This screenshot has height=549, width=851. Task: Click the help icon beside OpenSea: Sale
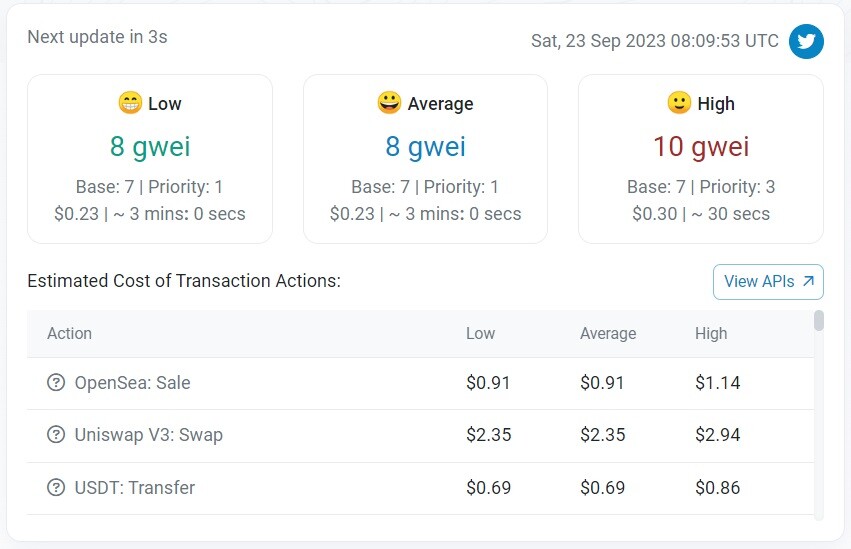coord(56,382)
